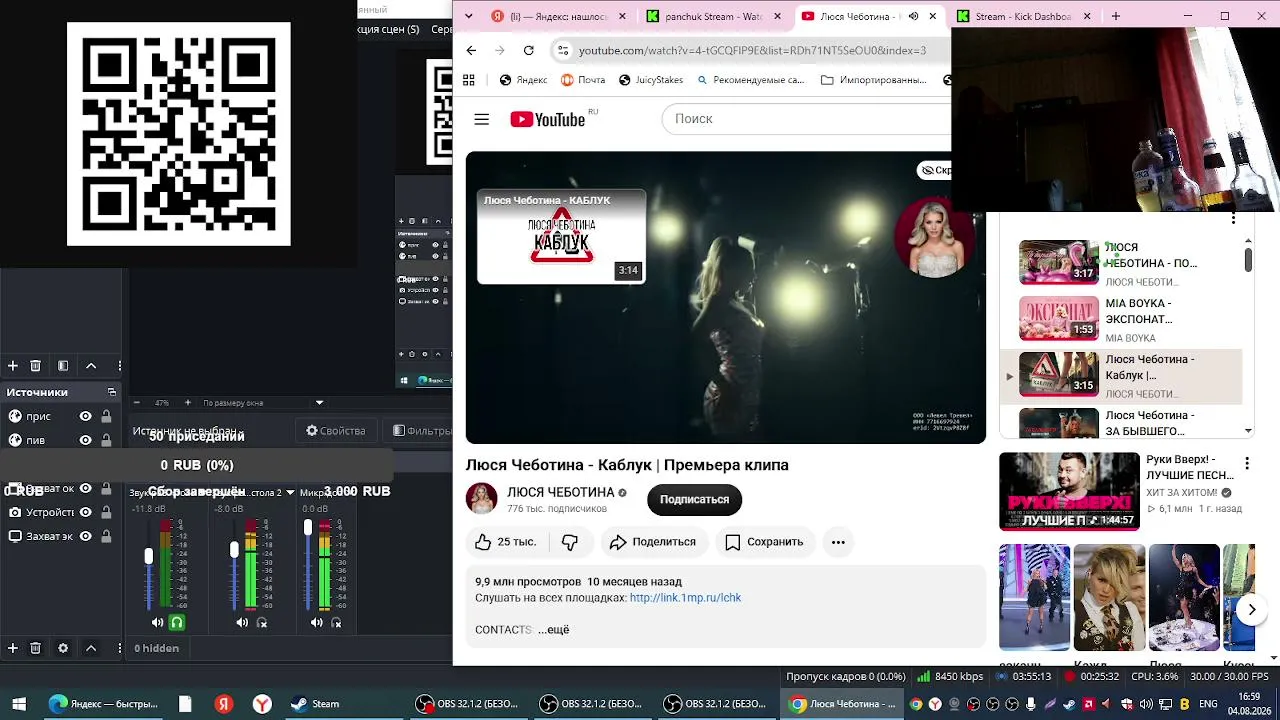This screenshot has height=720, width=1280.
Task: Open the Chrome tab search chevron
Action: click(471, 16)
